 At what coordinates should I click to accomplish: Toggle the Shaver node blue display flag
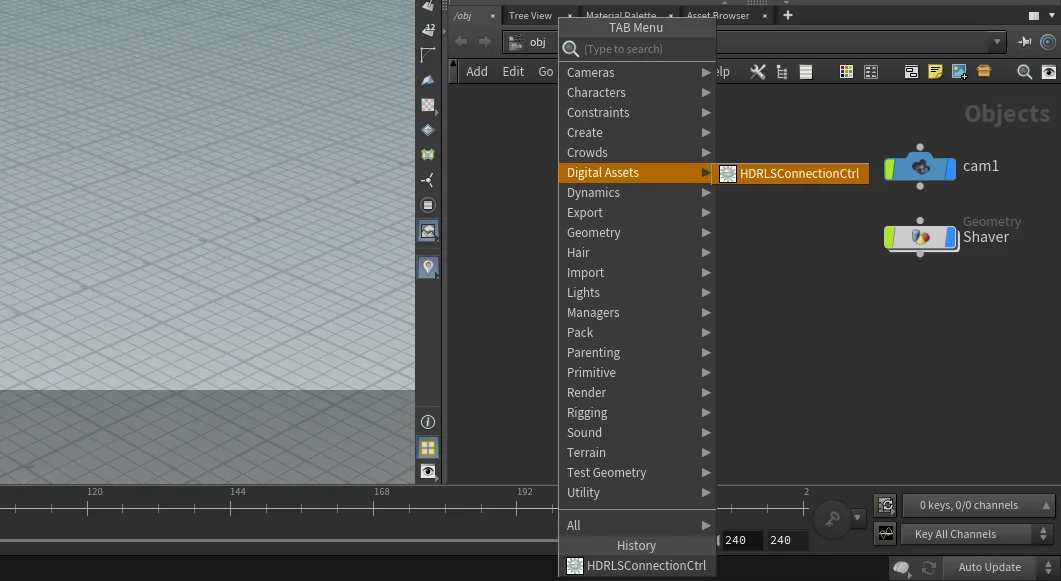[x=951, y=237]
